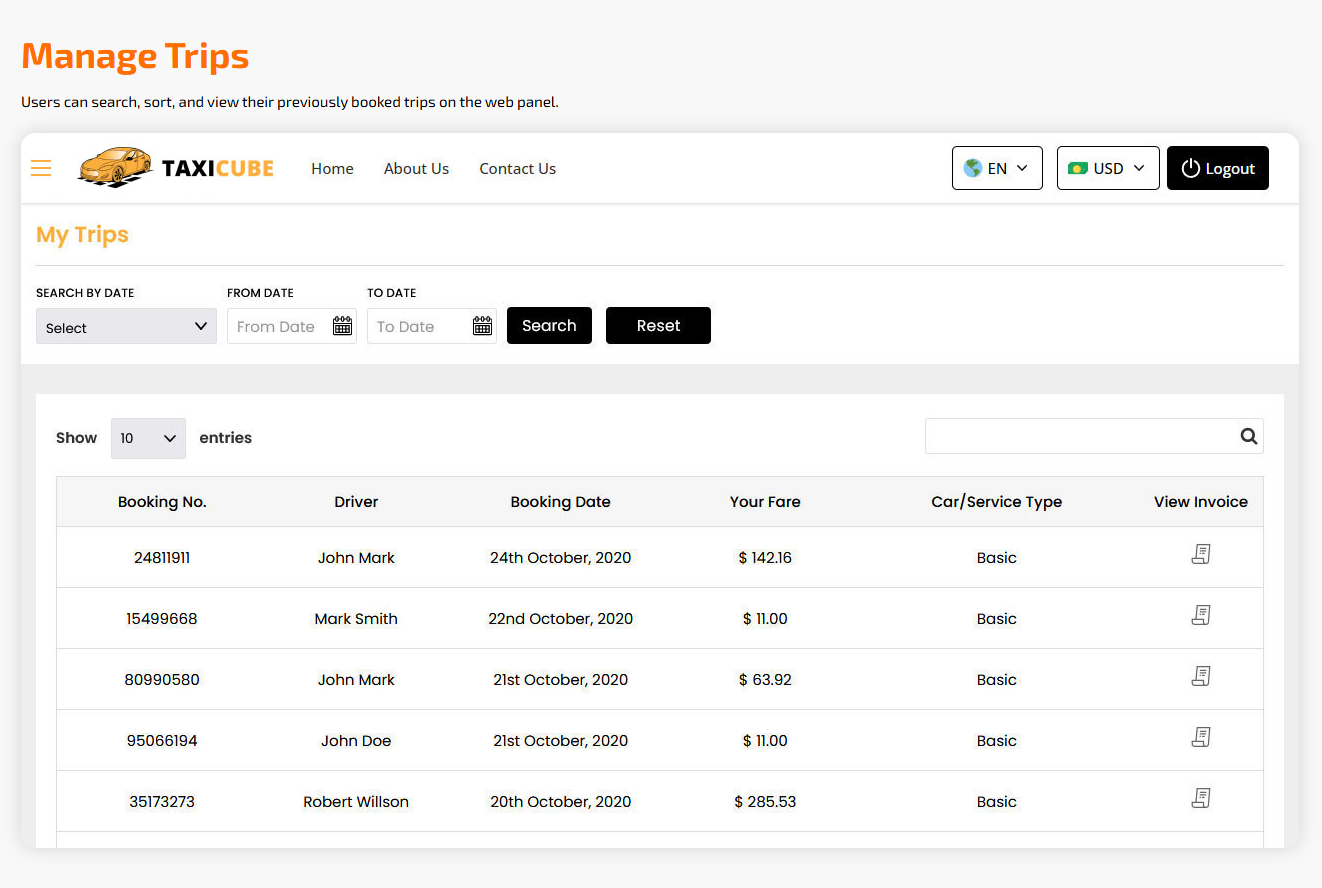Open the Contact Us page
Viewport: 1322px width, 888px height.
click(517, 168)
